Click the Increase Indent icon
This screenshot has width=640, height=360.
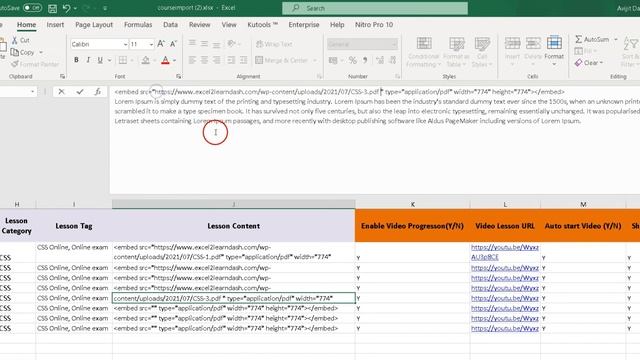243,60
